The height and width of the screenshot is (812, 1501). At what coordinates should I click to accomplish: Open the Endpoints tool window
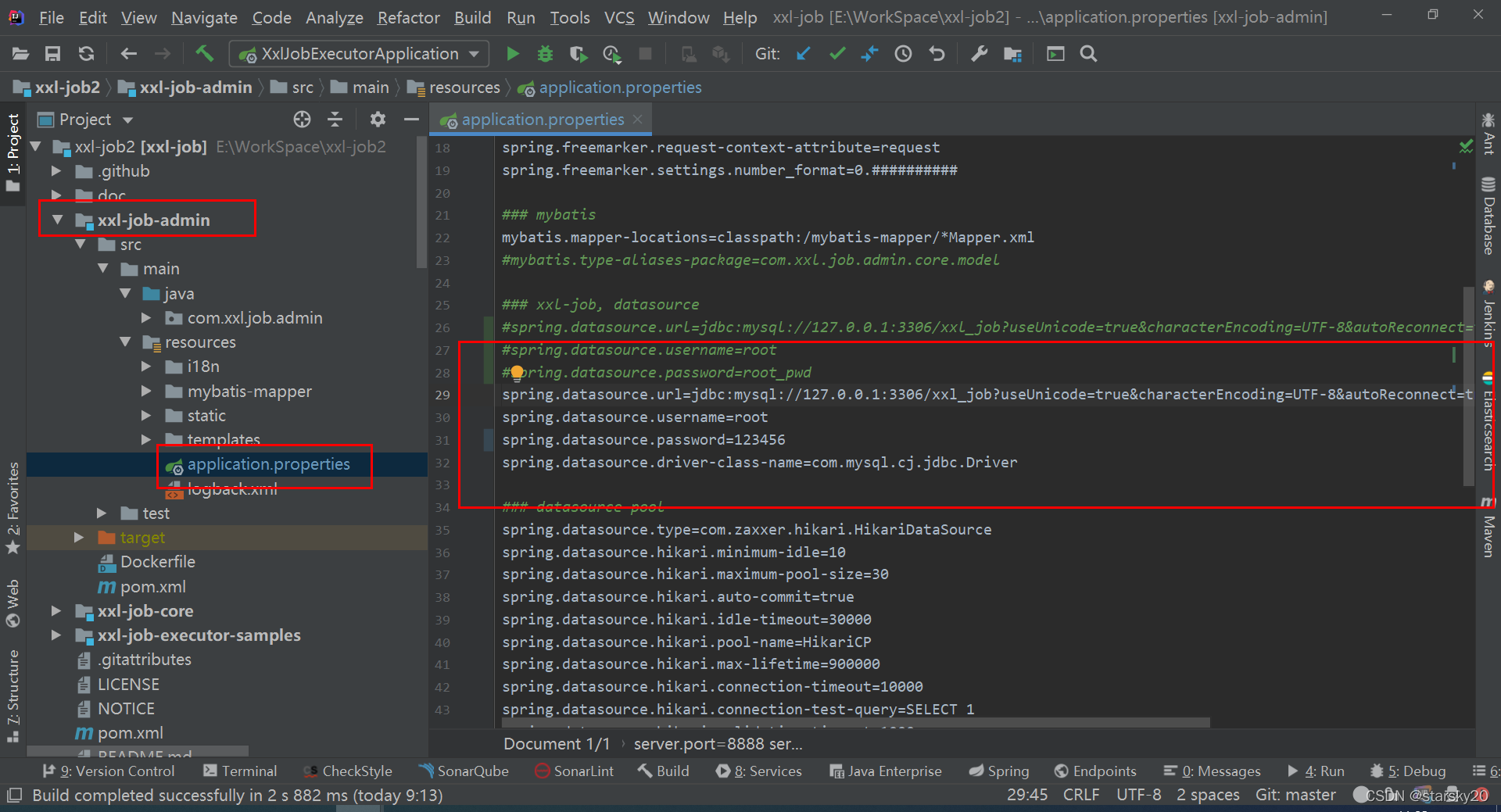tap(1095, 771)
